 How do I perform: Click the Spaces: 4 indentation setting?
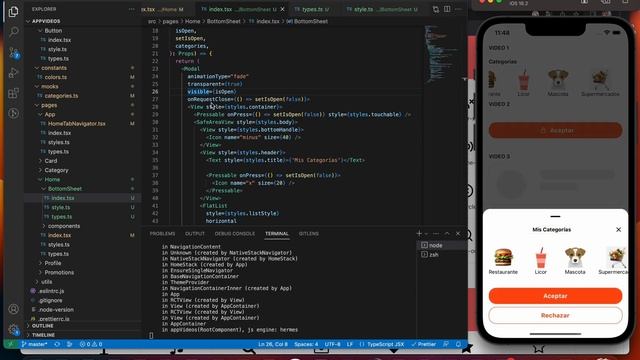(306, 344)
